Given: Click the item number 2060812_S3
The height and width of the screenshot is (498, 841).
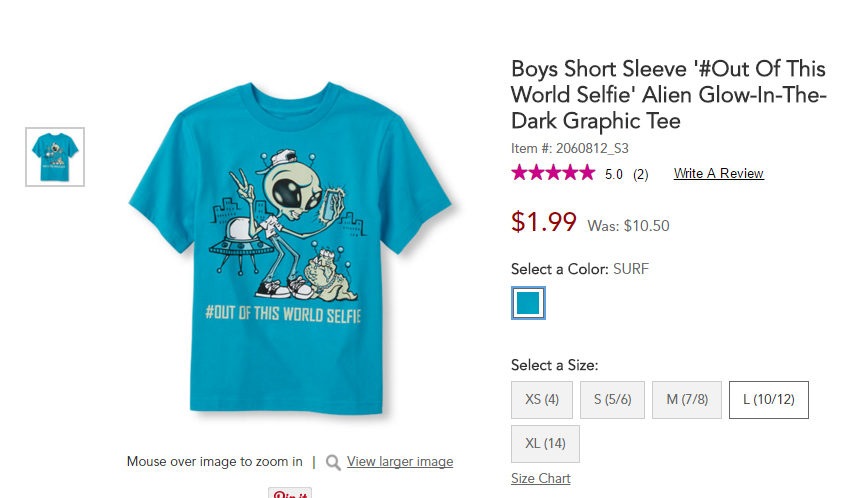Looking at the screenshot, I should (570, 149).
